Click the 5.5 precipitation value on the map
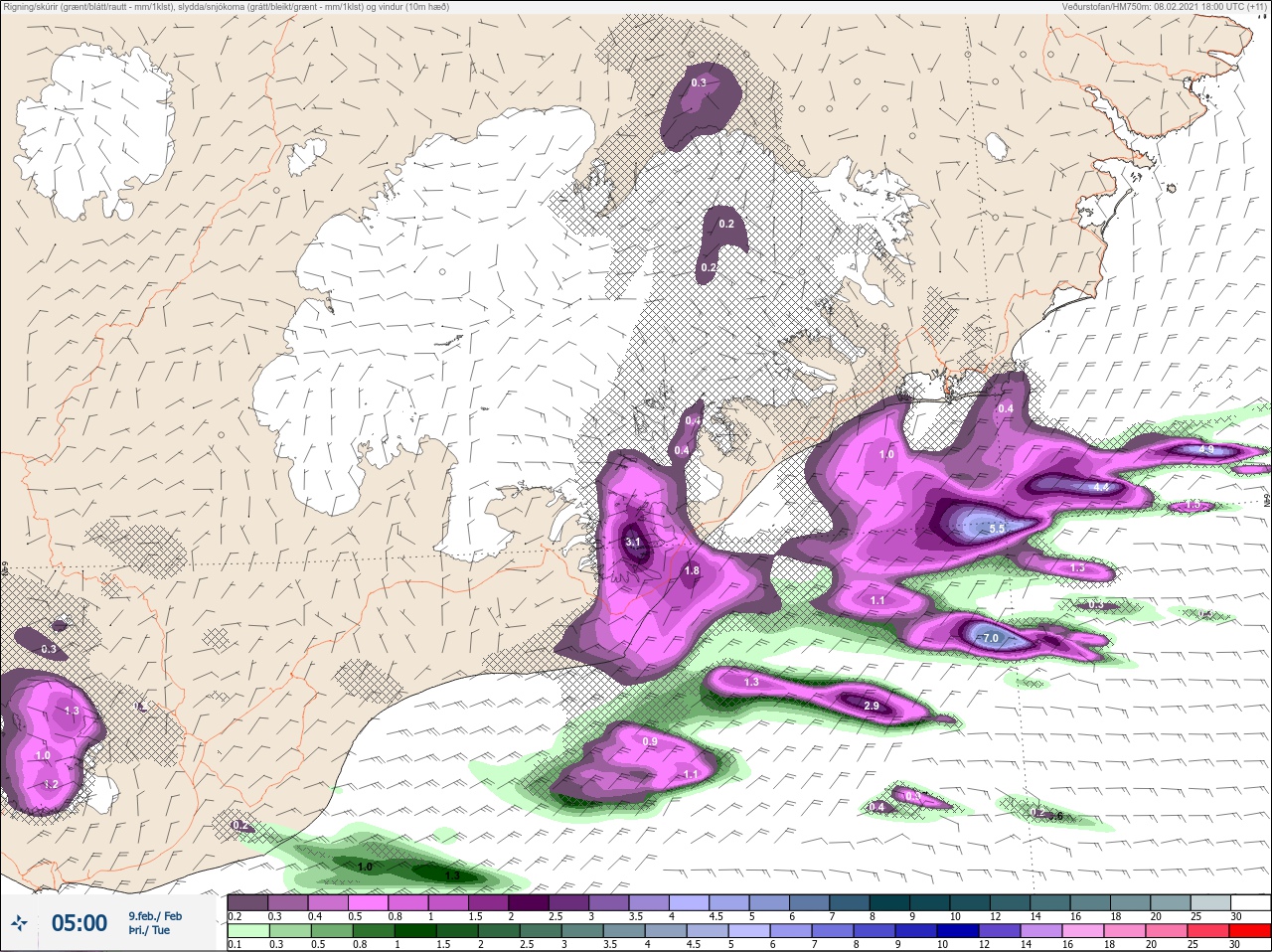The height and width of the screenshot is (952, 1272). [x=998, y=529]
